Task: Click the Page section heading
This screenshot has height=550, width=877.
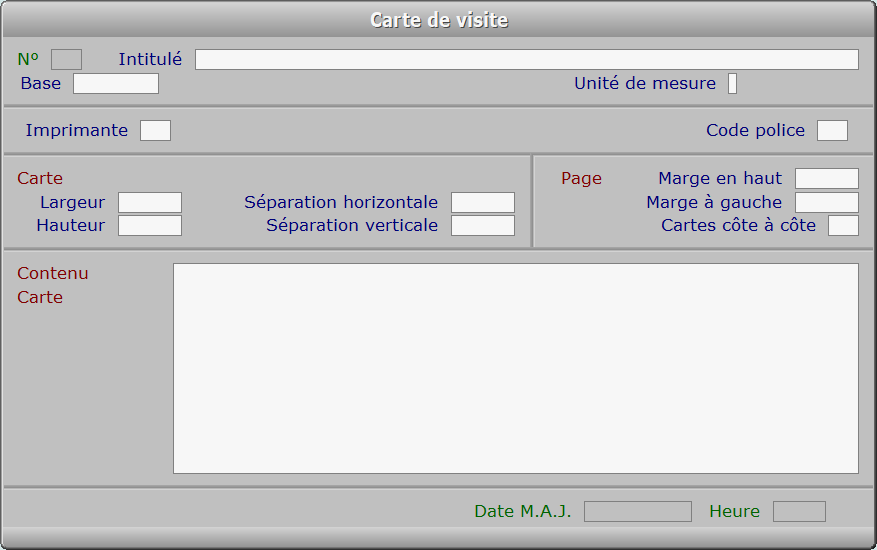Action: tap(581, 178)
